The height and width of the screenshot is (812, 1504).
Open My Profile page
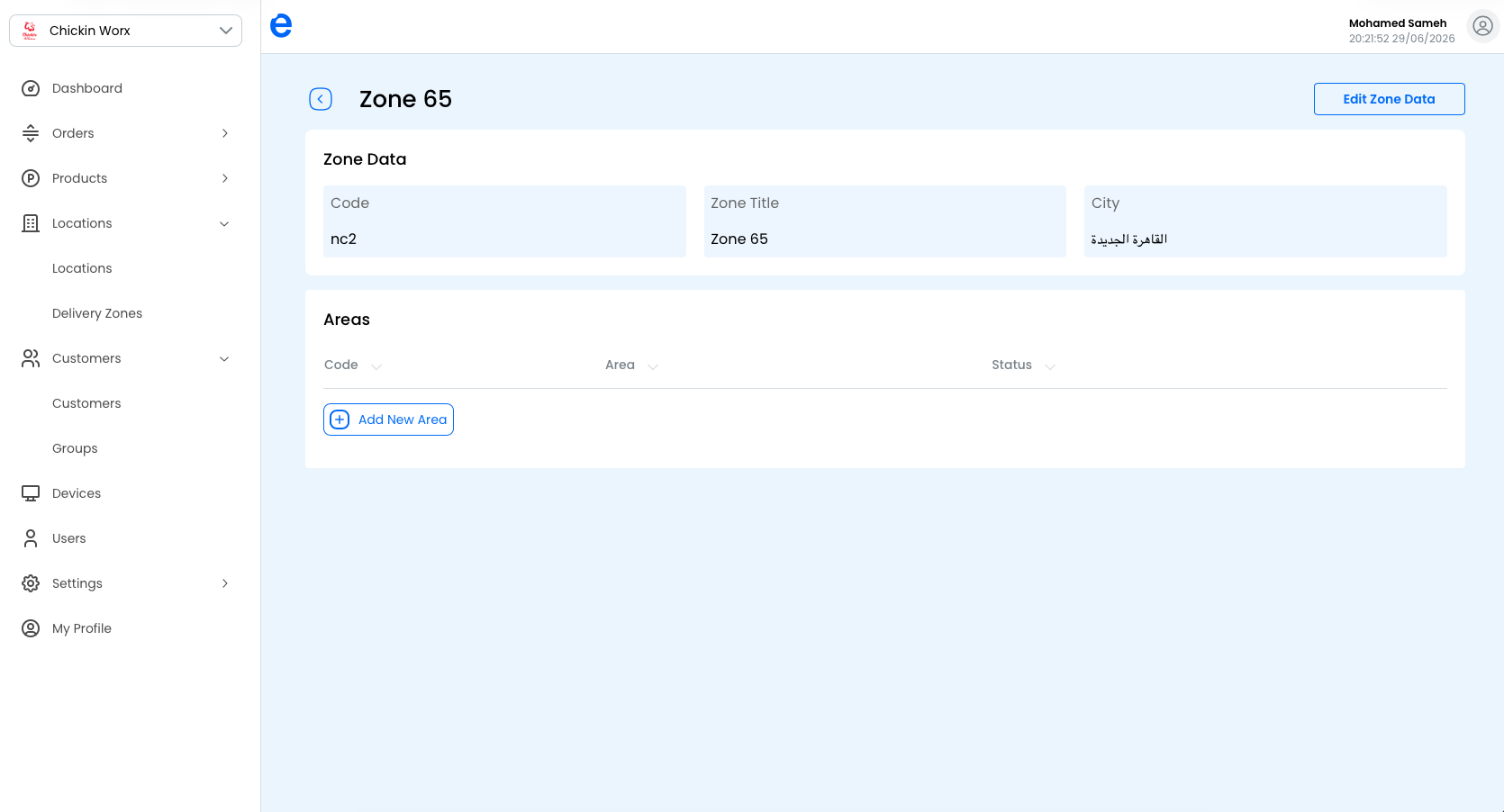click(82, 628)
